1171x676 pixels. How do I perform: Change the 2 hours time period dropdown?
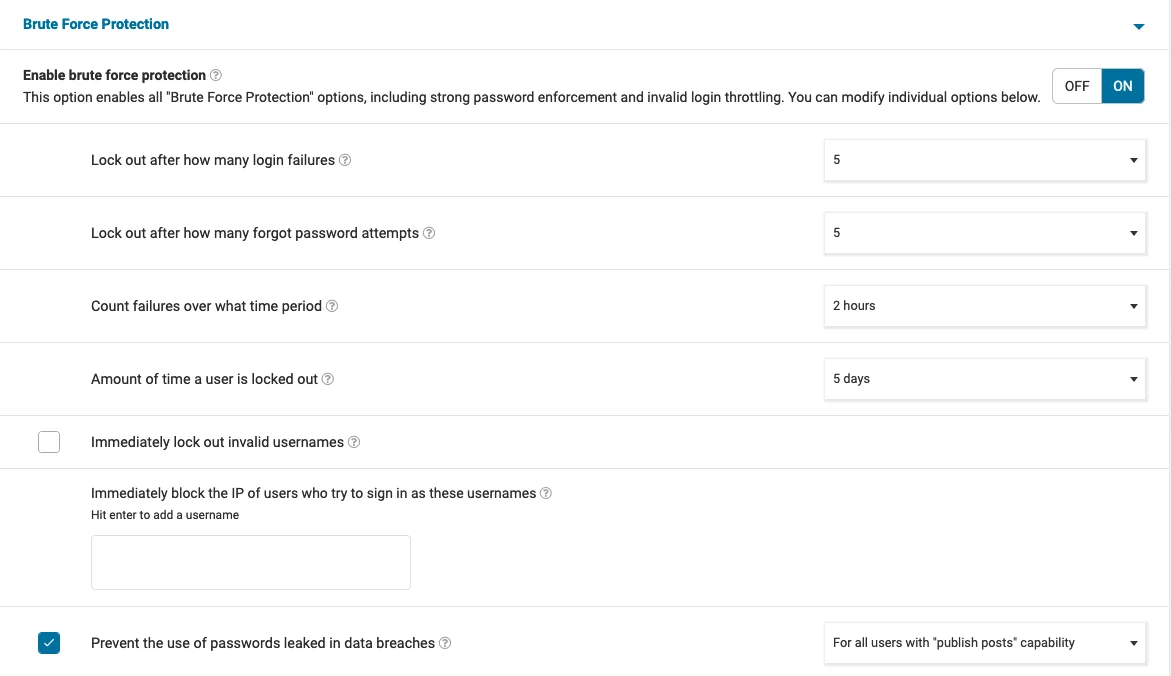[985, 306]
